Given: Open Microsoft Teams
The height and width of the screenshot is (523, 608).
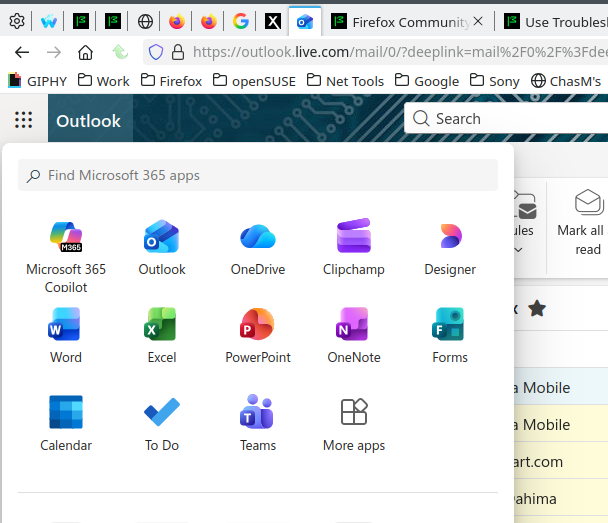Looking at the screenshot, I should [x=258, y=423].
